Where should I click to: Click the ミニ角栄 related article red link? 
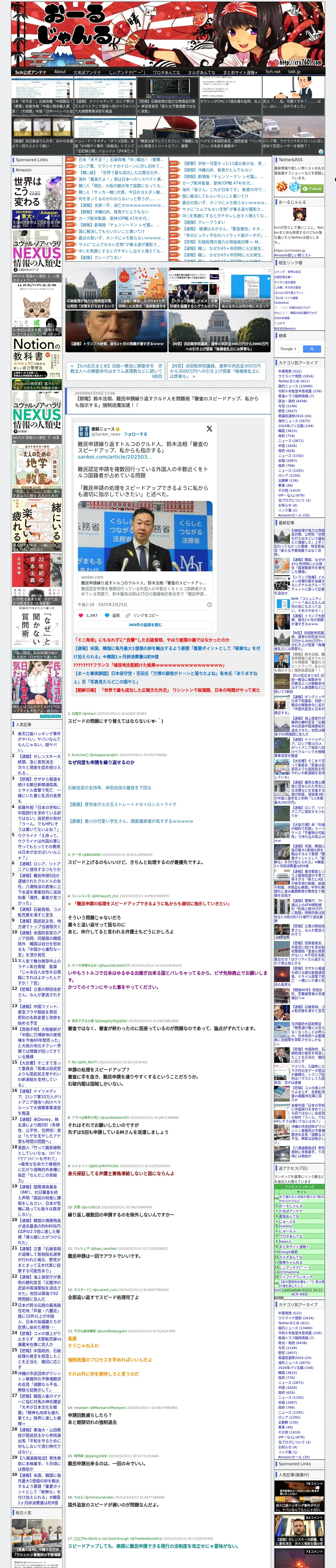click(x=152, y=640)
